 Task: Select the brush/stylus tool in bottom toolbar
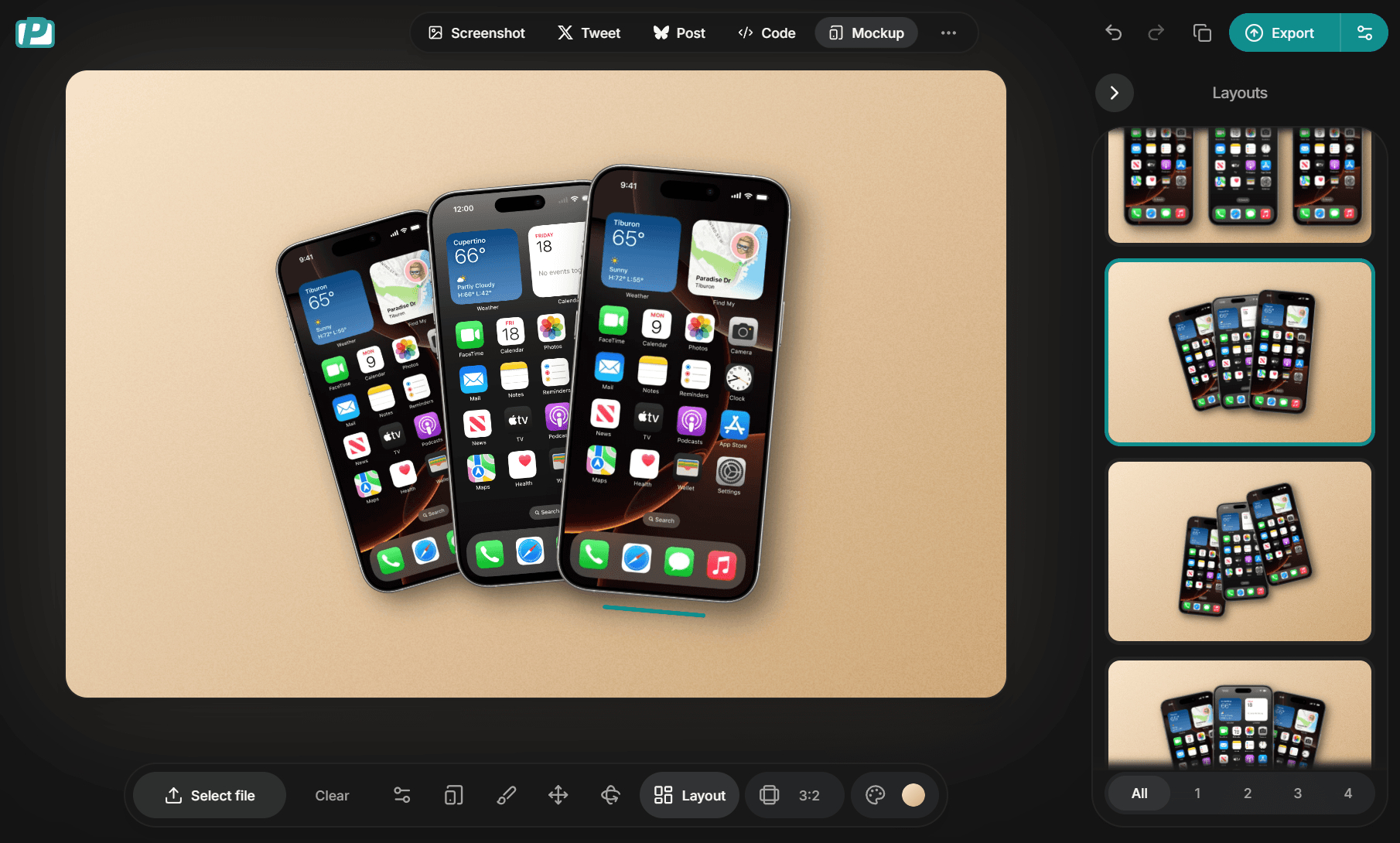click(x=507, y=795)
